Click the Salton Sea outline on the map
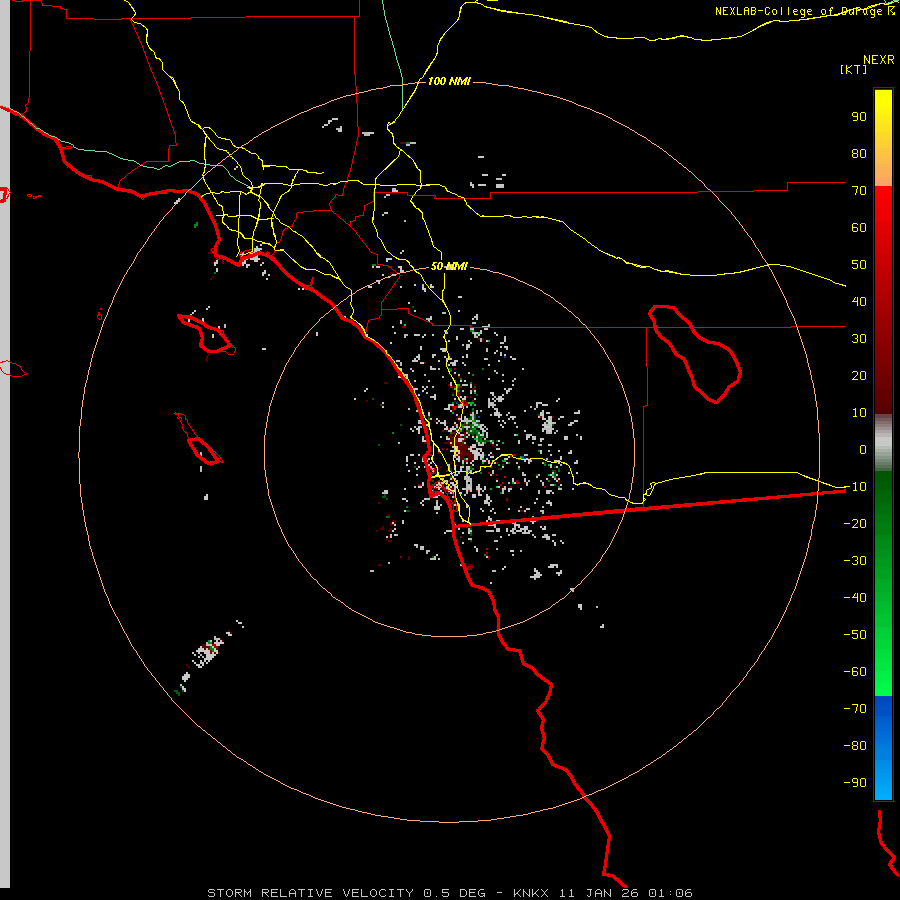The width and height of the screenshot is (900, 900). pos(694,354)
